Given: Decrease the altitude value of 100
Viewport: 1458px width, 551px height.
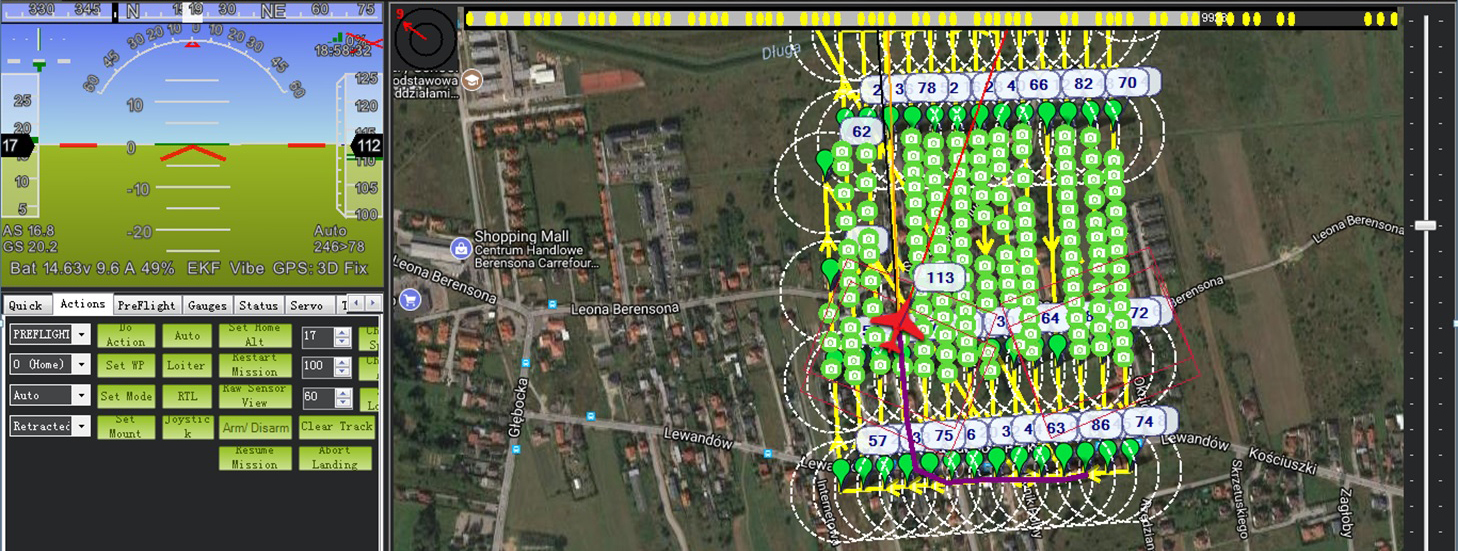Looking at the screenshot, I should (x=343, y=371).
